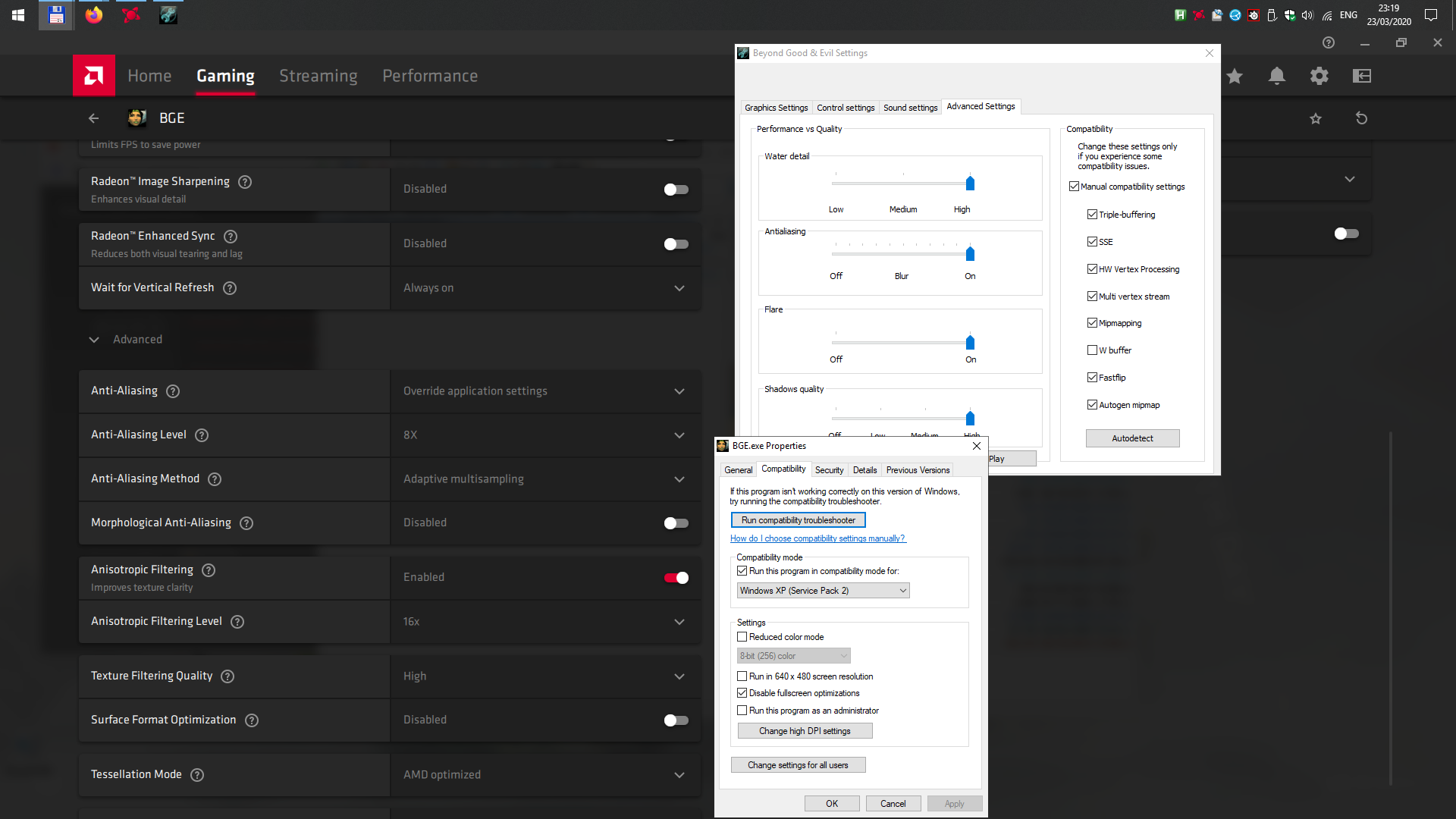
Task: Uncheck Manual compatibility settings
Action: [1074, 187]
